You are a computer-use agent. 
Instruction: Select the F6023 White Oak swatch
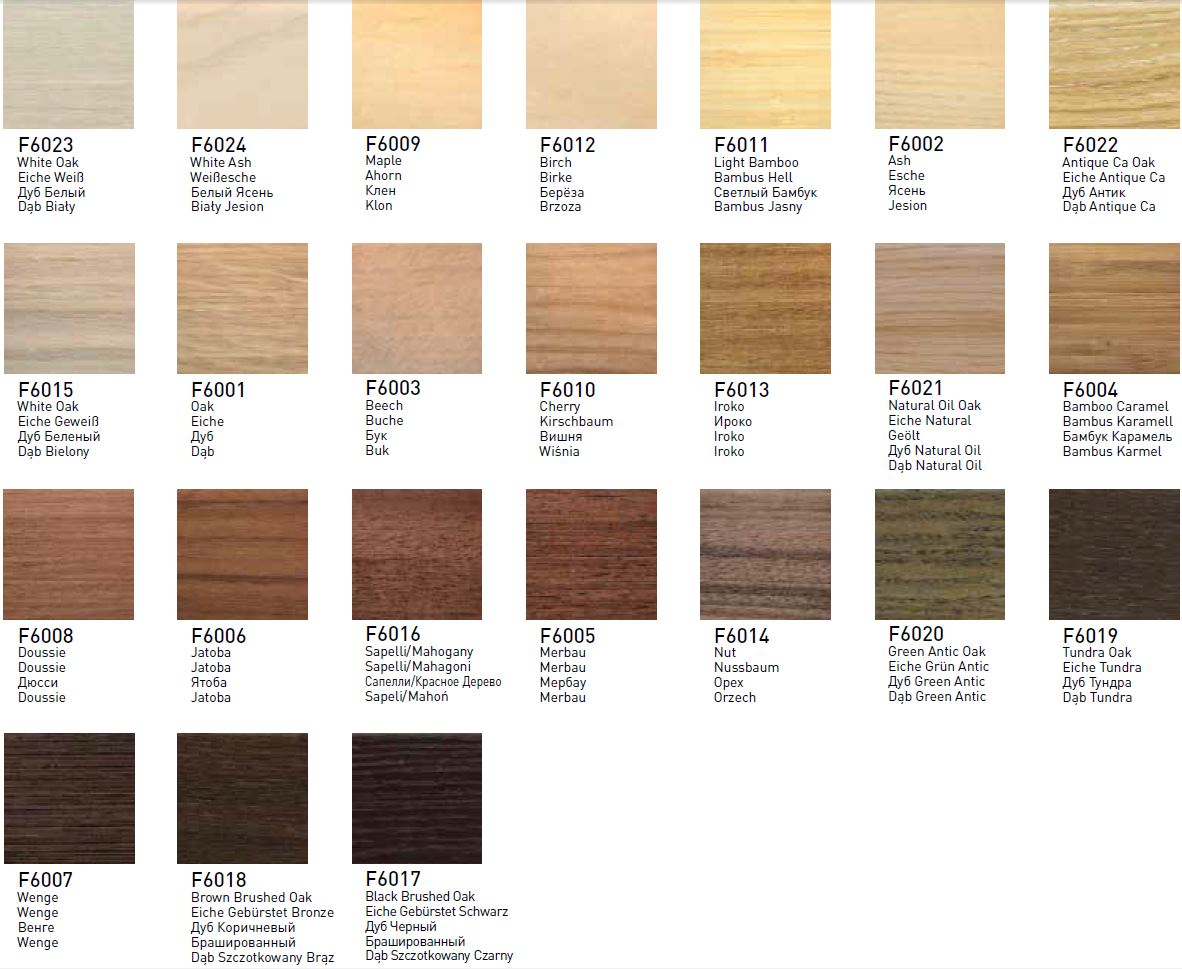click(x=68, y=64)
